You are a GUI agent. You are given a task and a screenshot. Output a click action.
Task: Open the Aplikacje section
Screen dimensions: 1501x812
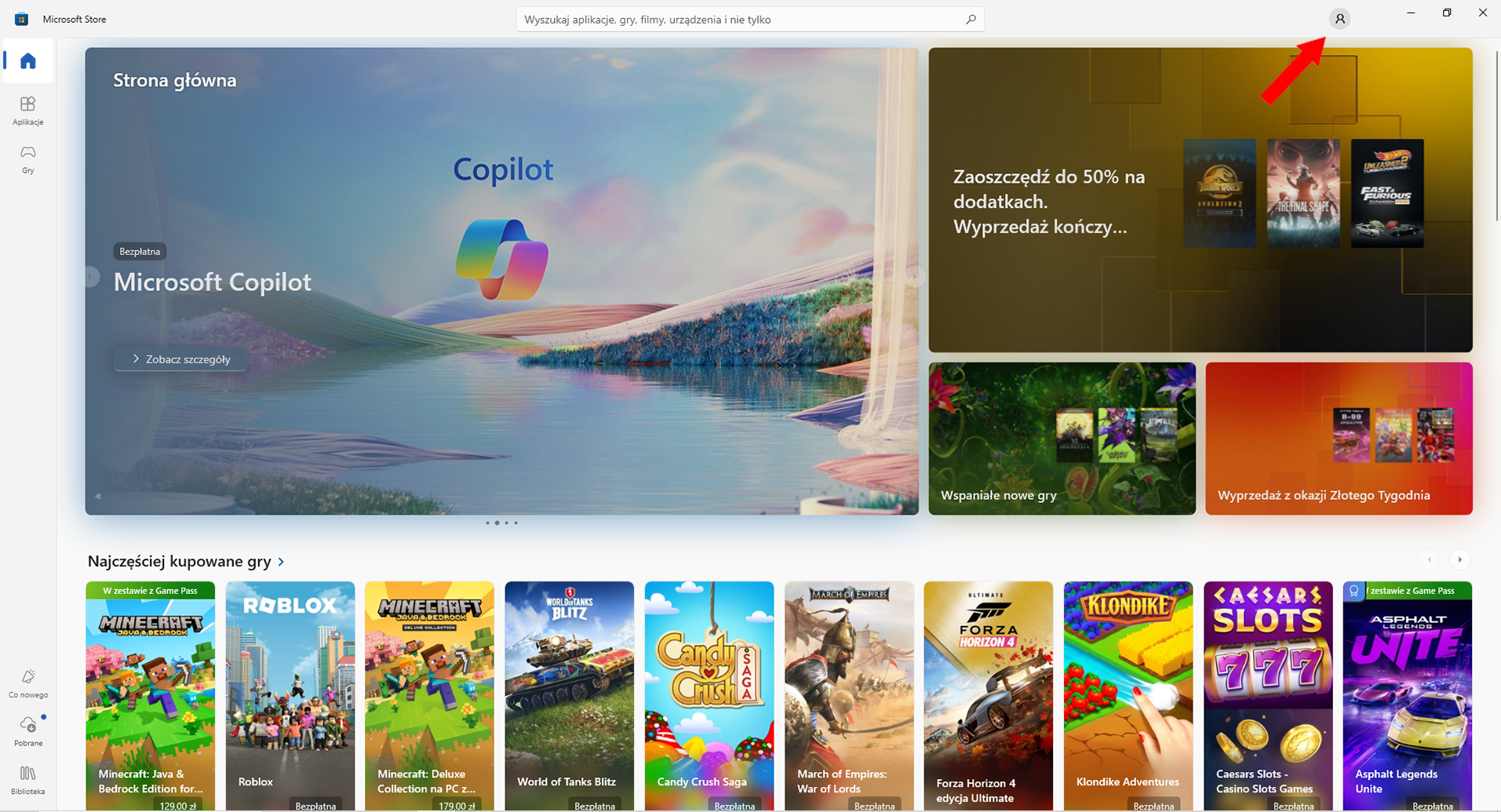[28, 111]
